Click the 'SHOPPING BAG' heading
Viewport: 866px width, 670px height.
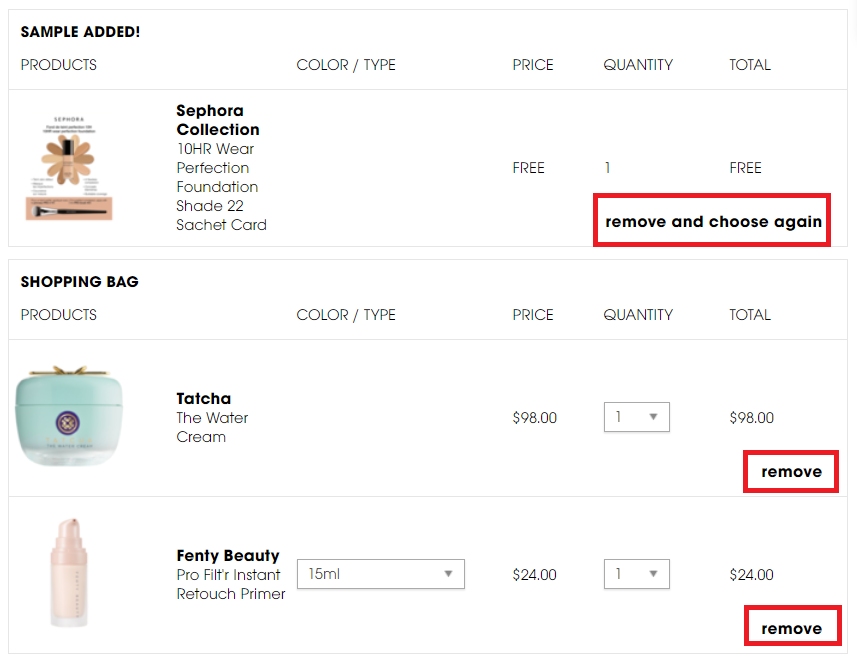click(x=79, y=282)
